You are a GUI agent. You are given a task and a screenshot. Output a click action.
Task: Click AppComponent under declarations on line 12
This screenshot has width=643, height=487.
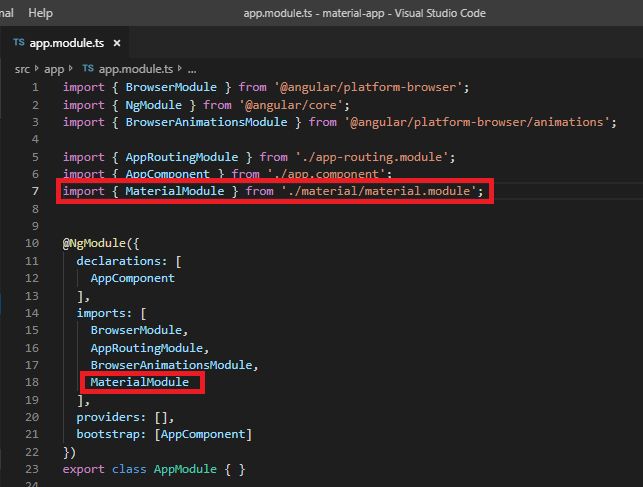132,278
